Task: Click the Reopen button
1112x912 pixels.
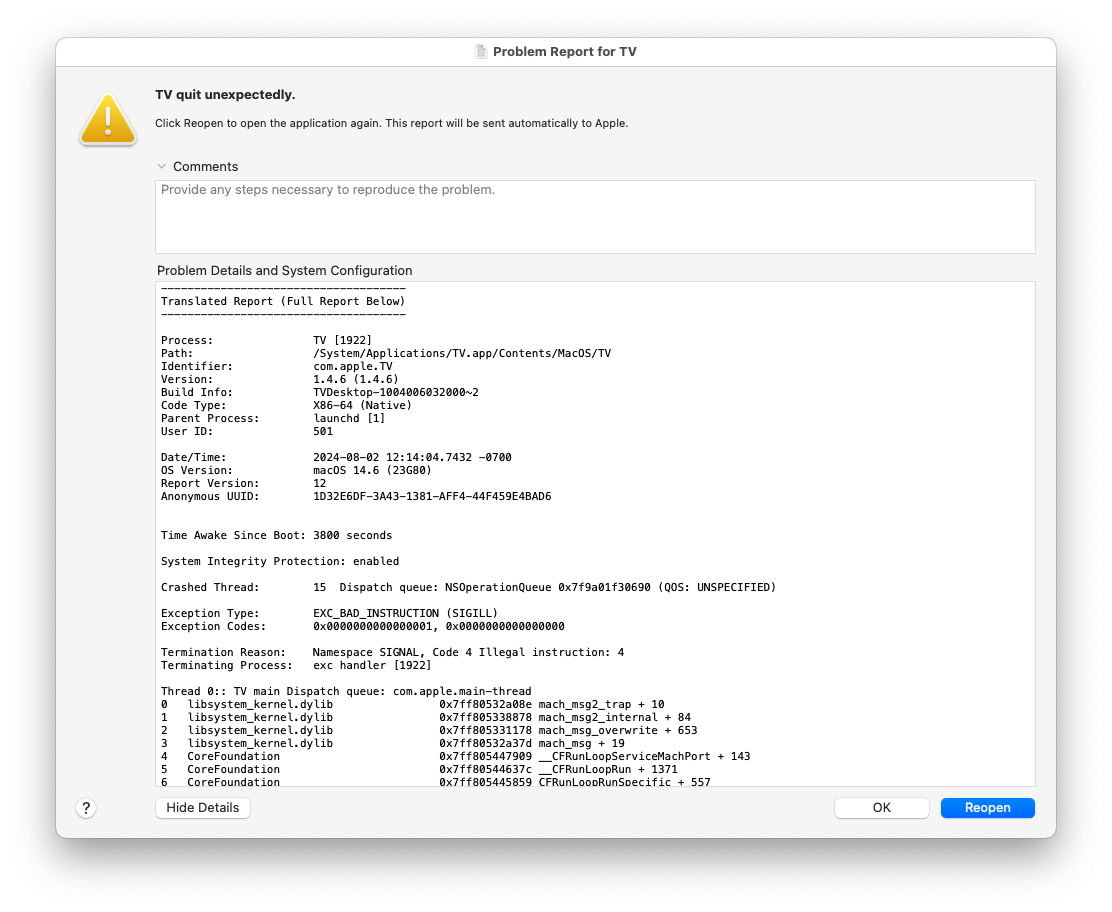Action: pyautogui.click(x=987, y=808)
